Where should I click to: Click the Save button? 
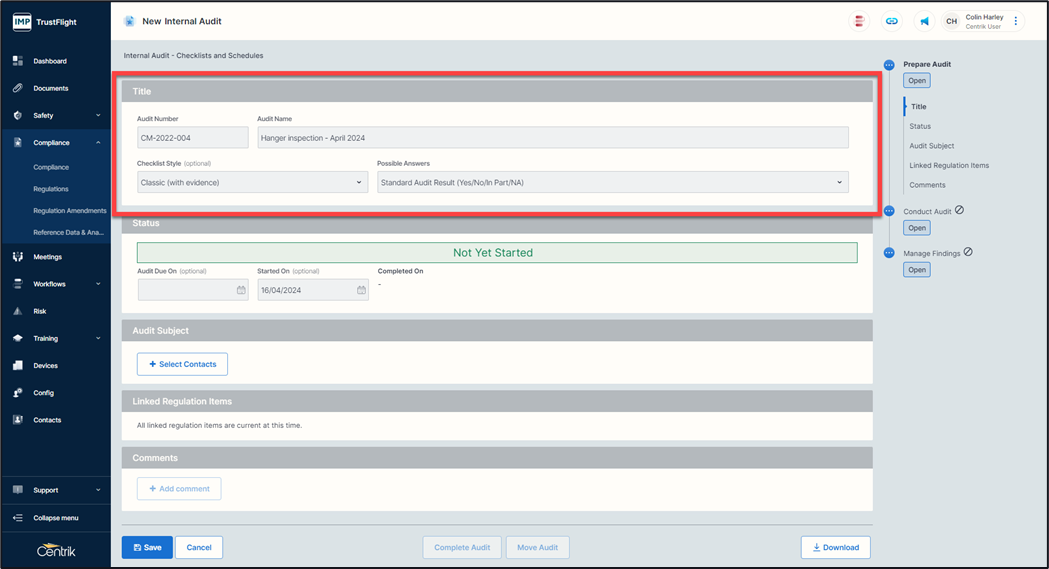coord(146,547)
